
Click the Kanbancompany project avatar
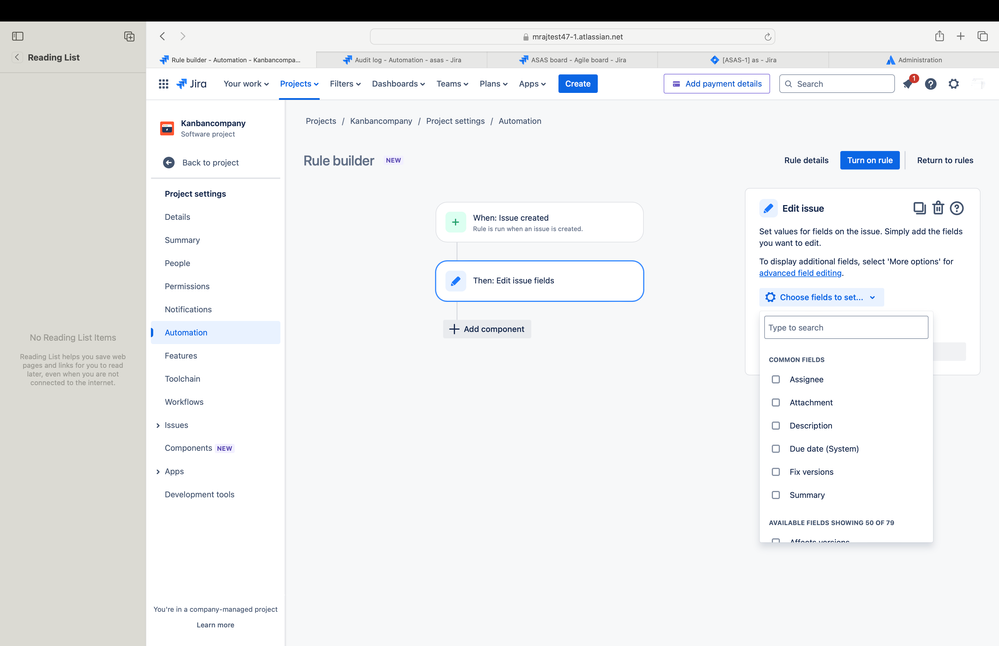click(167, 128)
